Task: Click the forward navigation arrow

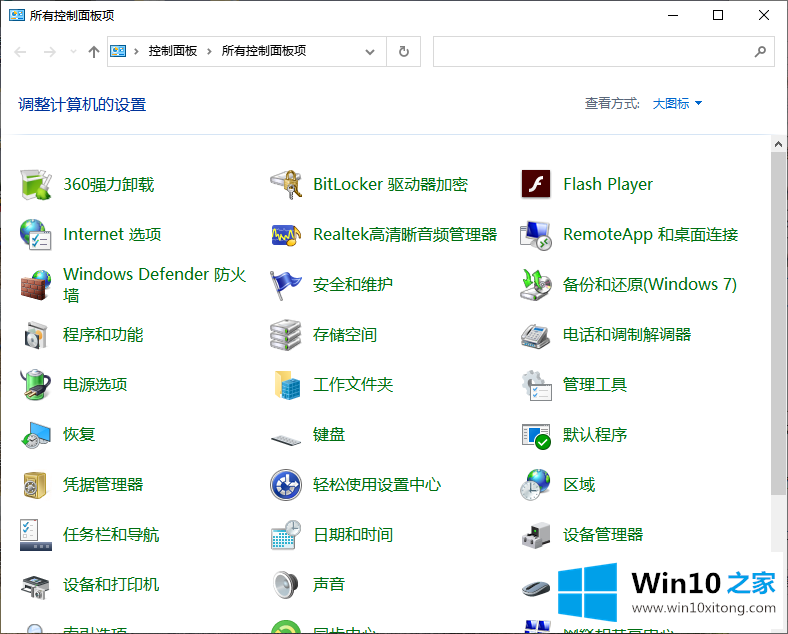Action: coord(49,52)
